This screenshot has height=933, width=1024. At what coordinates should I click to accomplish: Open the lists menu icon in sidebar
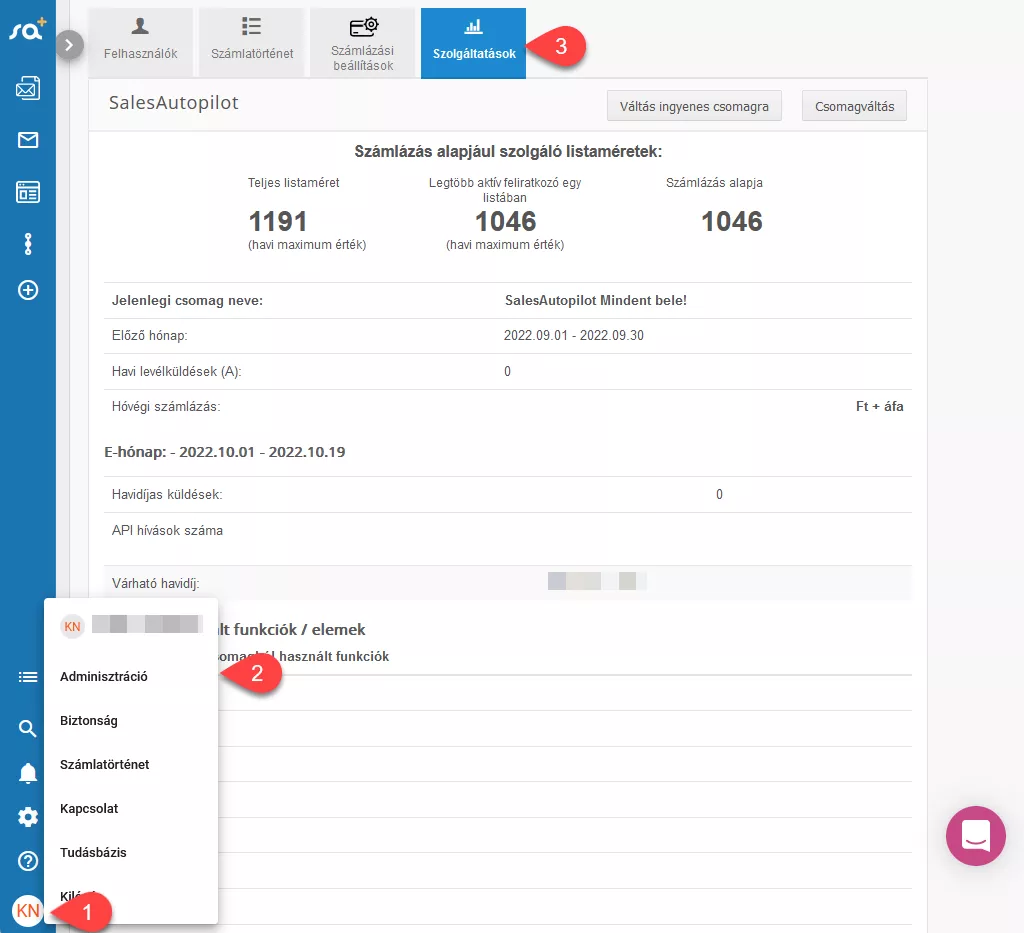[27, 677]
